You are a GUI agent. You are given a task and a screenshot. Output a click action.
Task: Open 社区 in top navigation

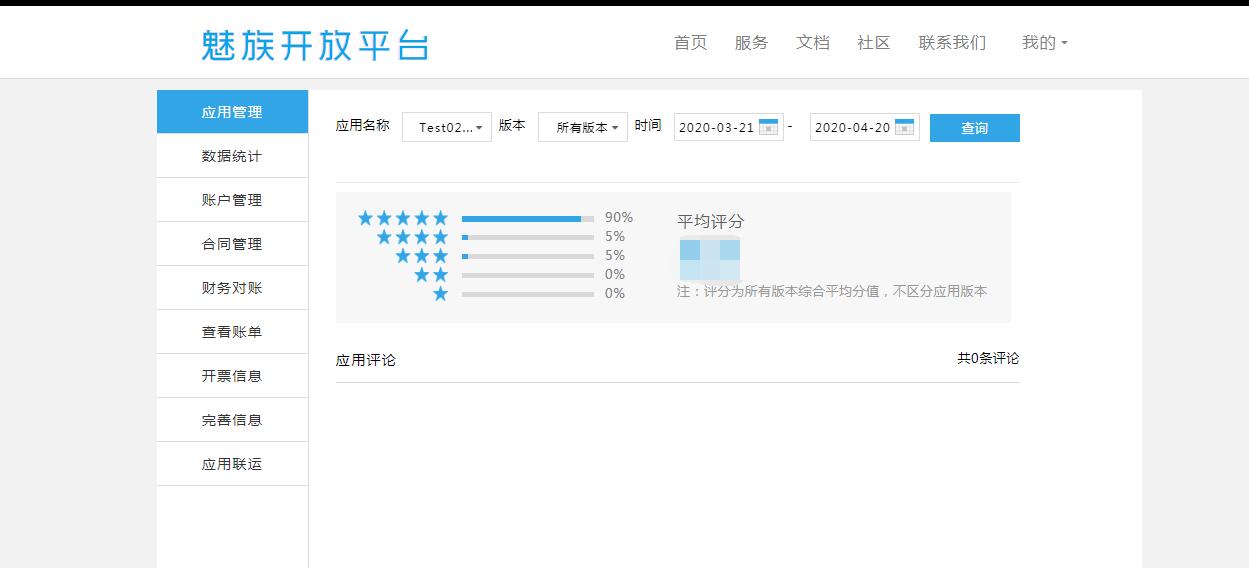coord(874,43)
